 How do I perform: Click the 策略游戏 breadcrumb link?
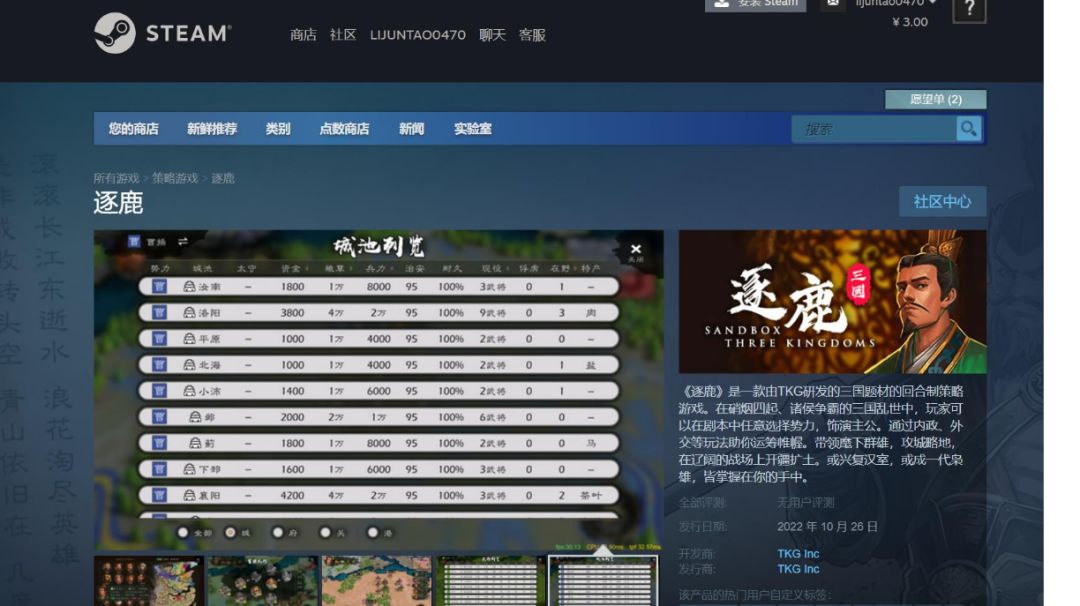[175, 178]
